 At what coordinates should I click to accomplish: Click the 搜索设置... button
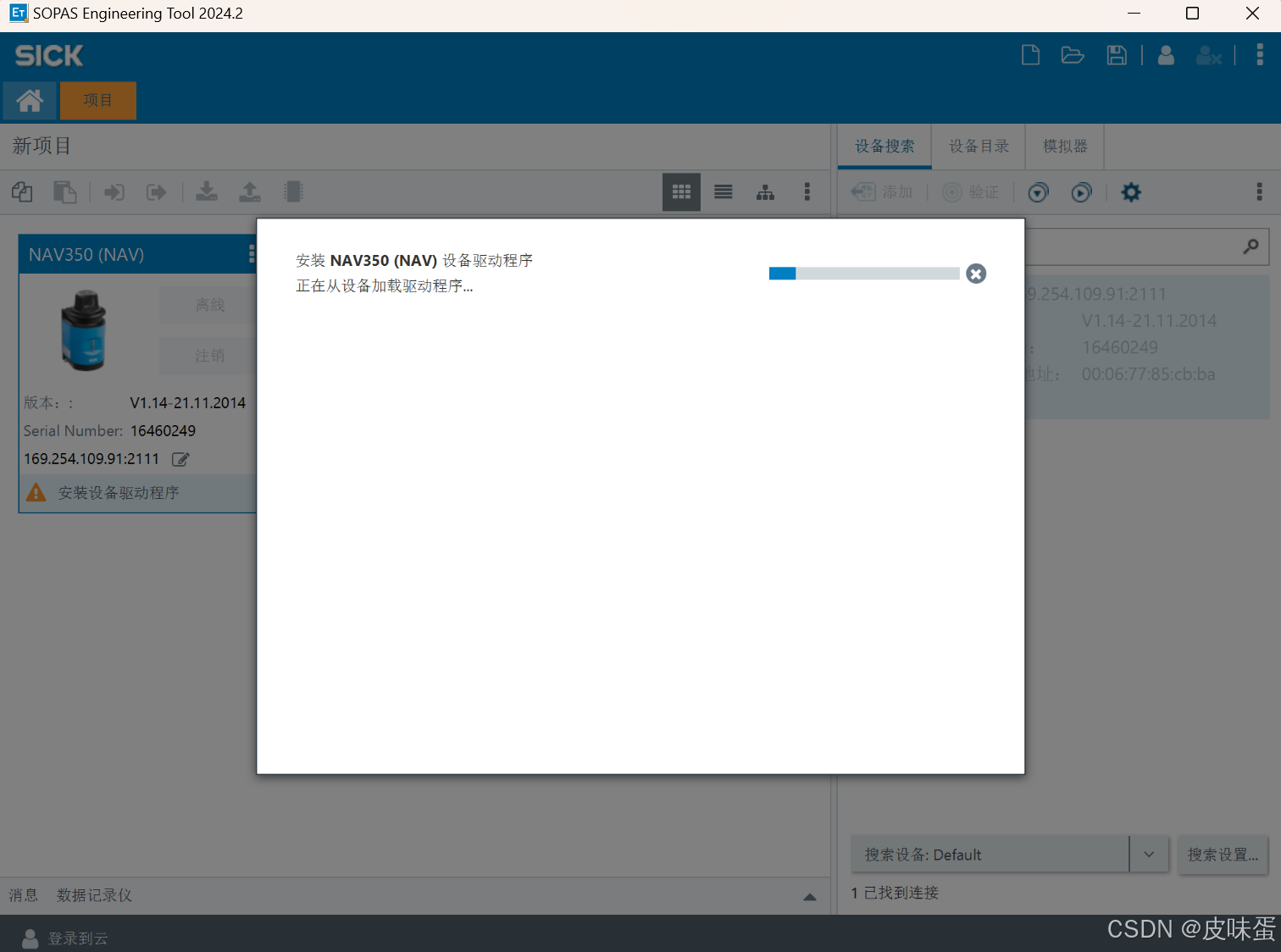(1223, 855)
